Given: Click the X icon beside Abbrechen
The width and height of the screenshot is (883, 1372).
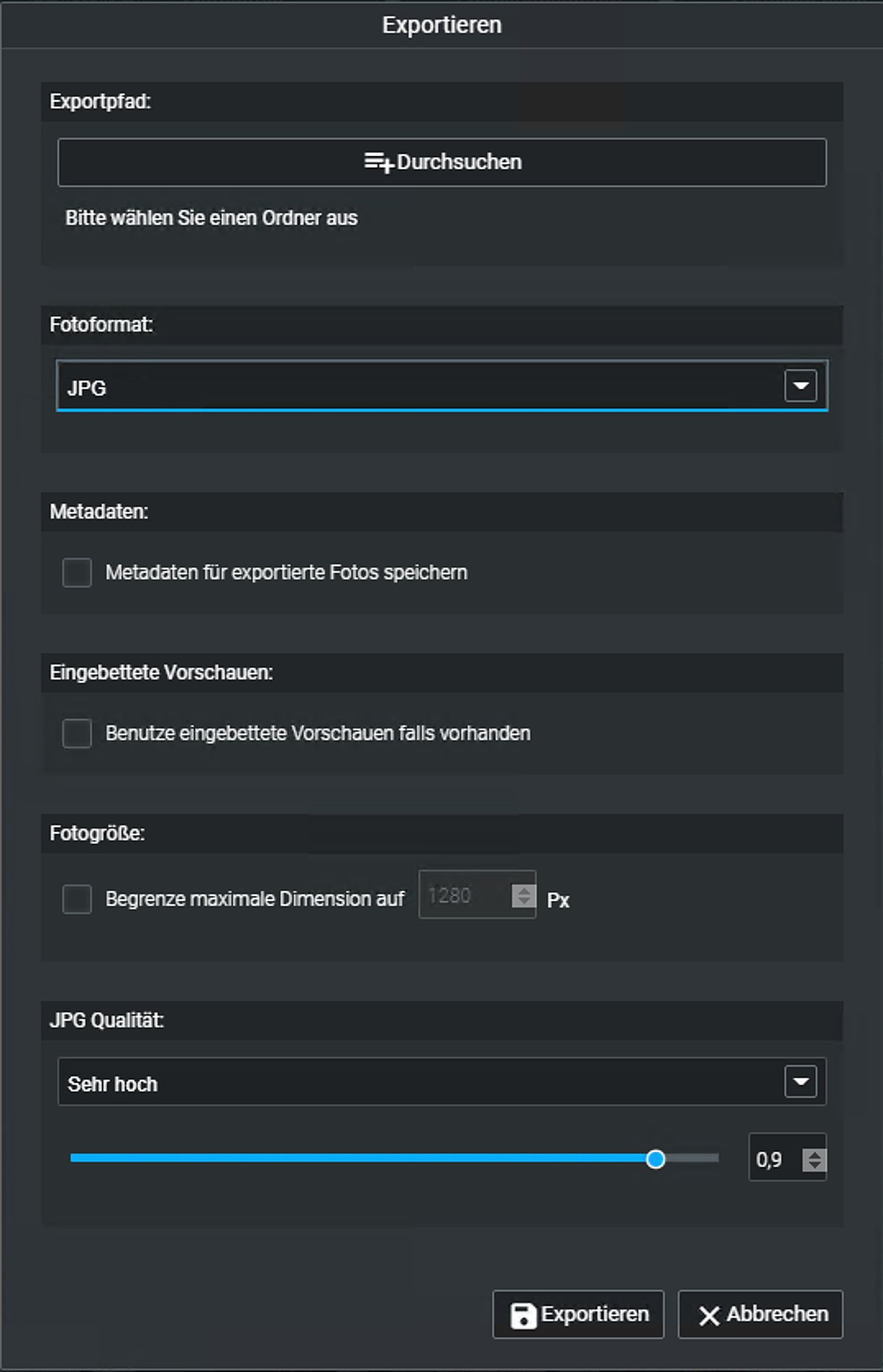Looking at the screenshot, I should [709, 1315].
